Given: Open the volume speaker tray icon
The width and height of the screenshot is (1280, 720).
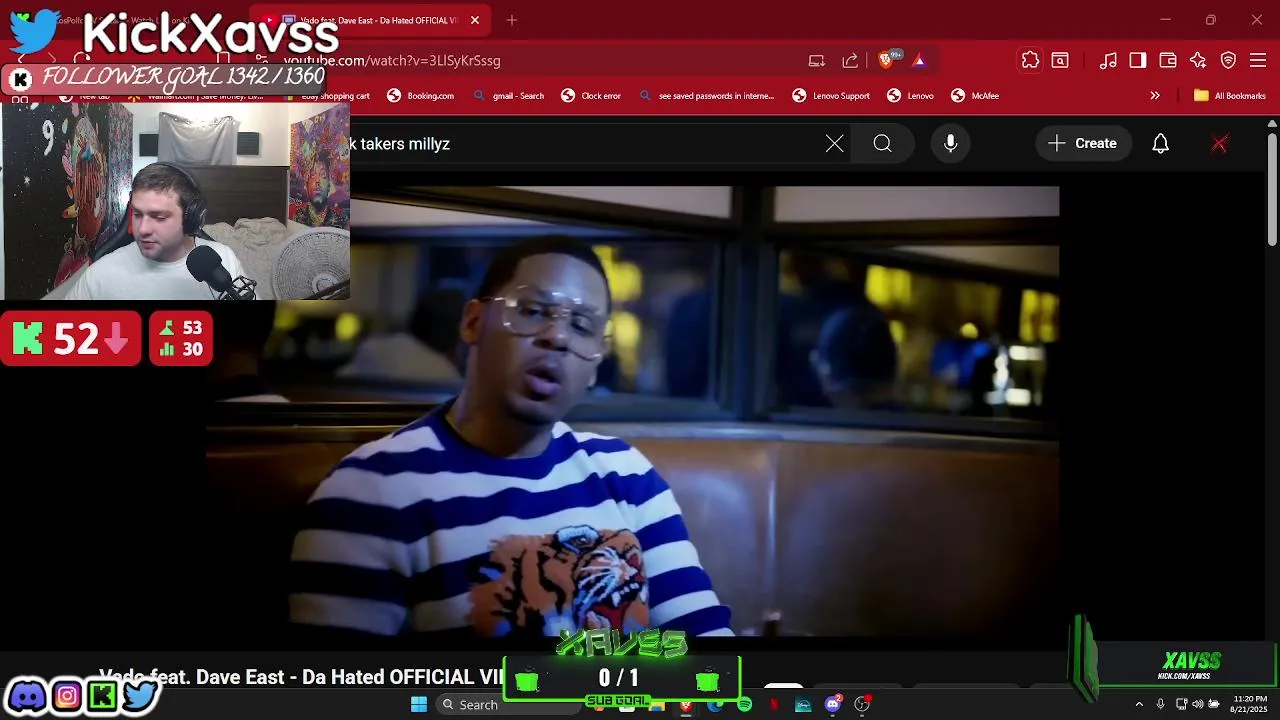Looking at the screenshot, I should coord(1198,704).
